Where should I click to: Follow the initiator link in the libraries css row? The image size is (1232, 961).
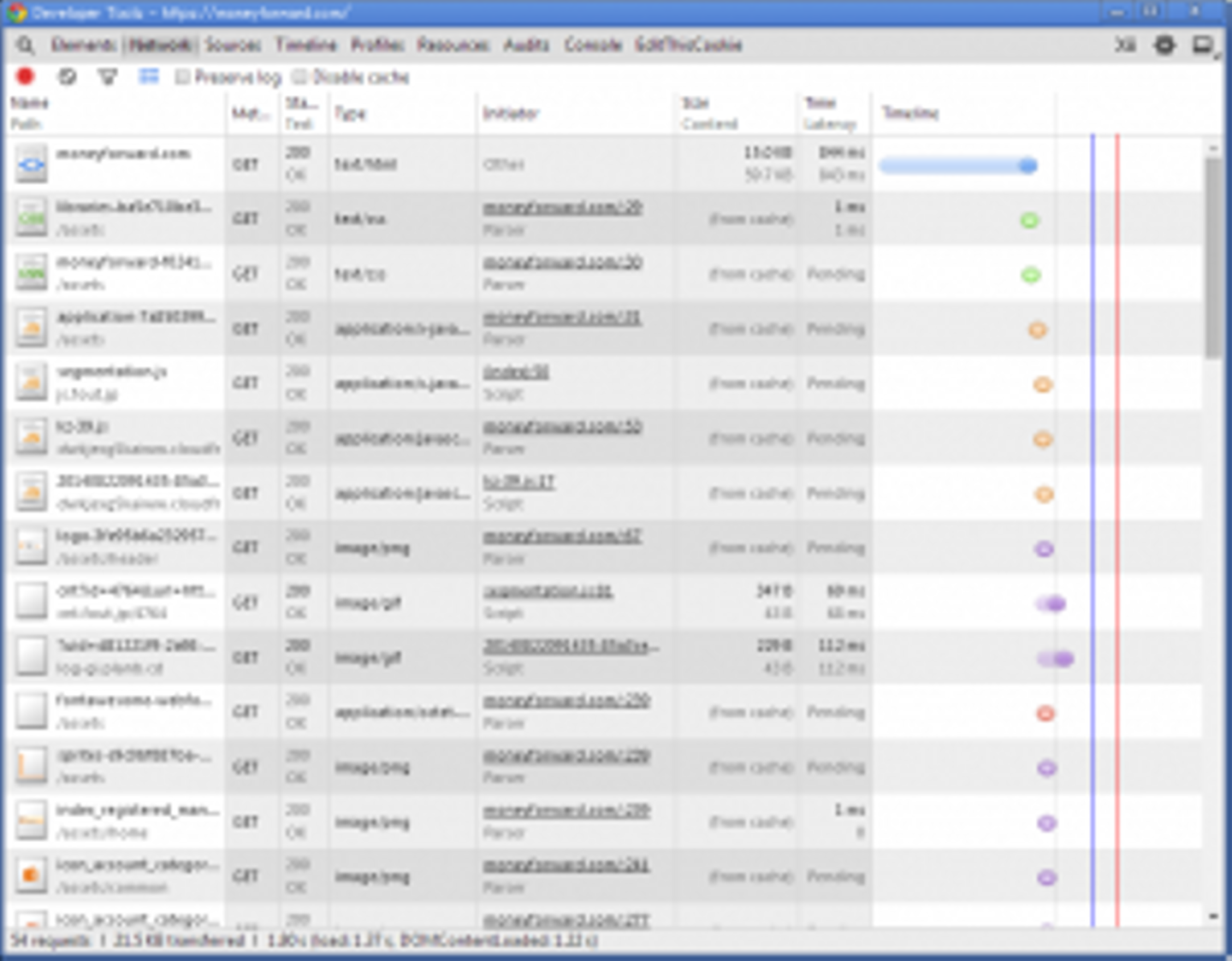pyautogui.click(x=563, y=208)
